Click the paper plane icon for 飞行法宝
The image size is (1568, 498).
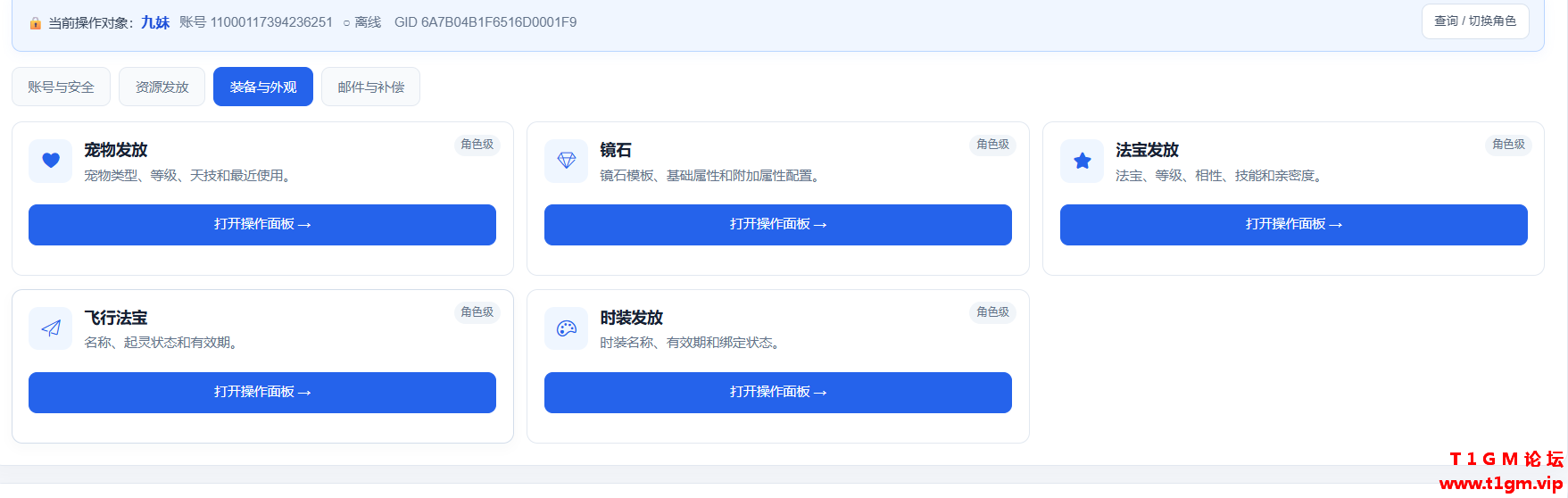coord(51,328)
